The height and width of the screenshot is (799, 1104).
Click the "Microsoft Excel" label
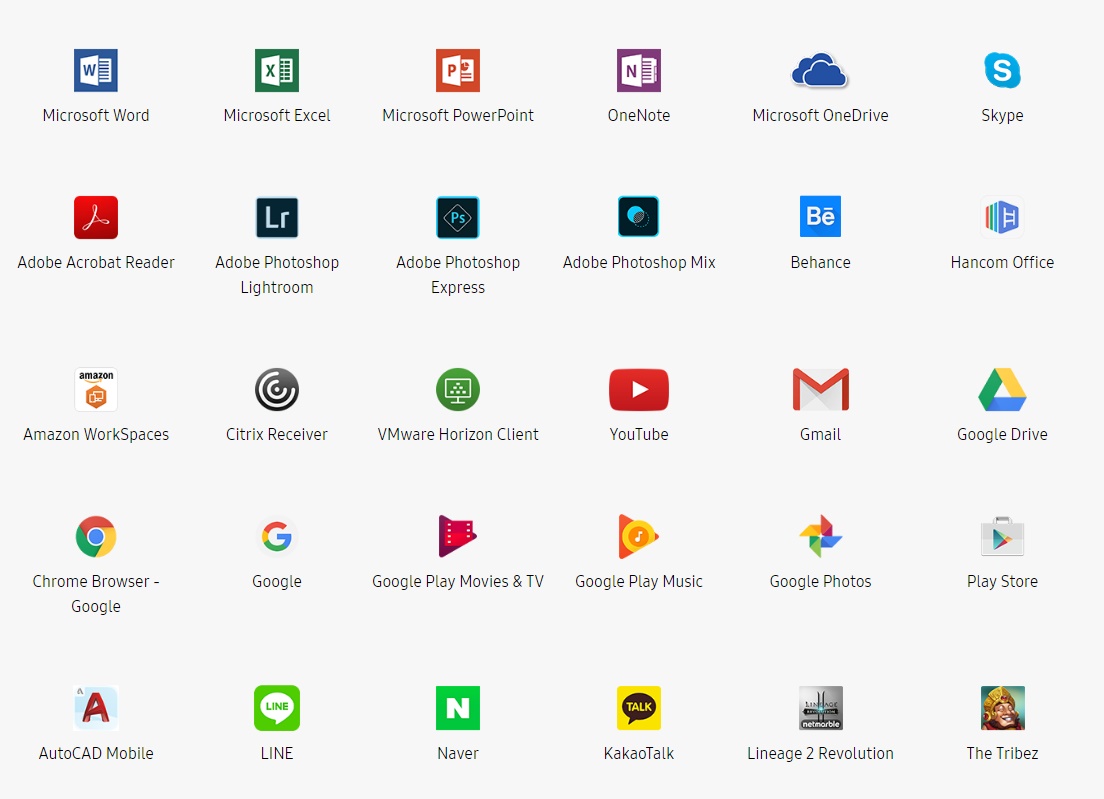[x=277, y=115]
